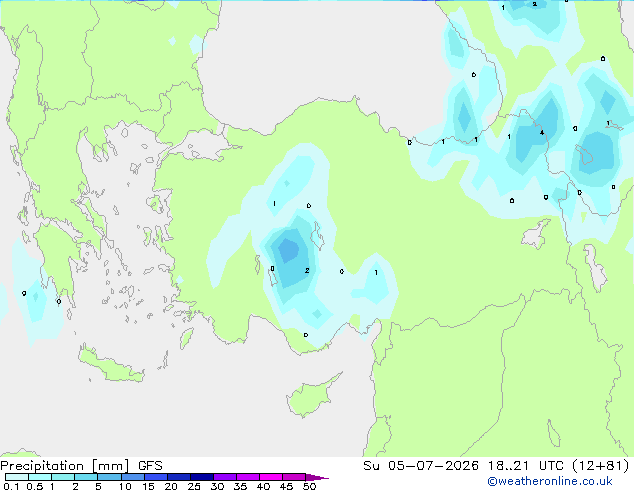
Task: Click the 'Su 05-07-2026' date text
Action: tap(421, 466)
